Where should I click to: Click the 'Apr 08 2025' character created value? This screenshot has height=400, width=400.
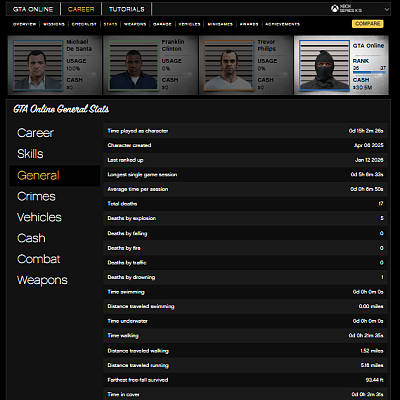point(369,145)
